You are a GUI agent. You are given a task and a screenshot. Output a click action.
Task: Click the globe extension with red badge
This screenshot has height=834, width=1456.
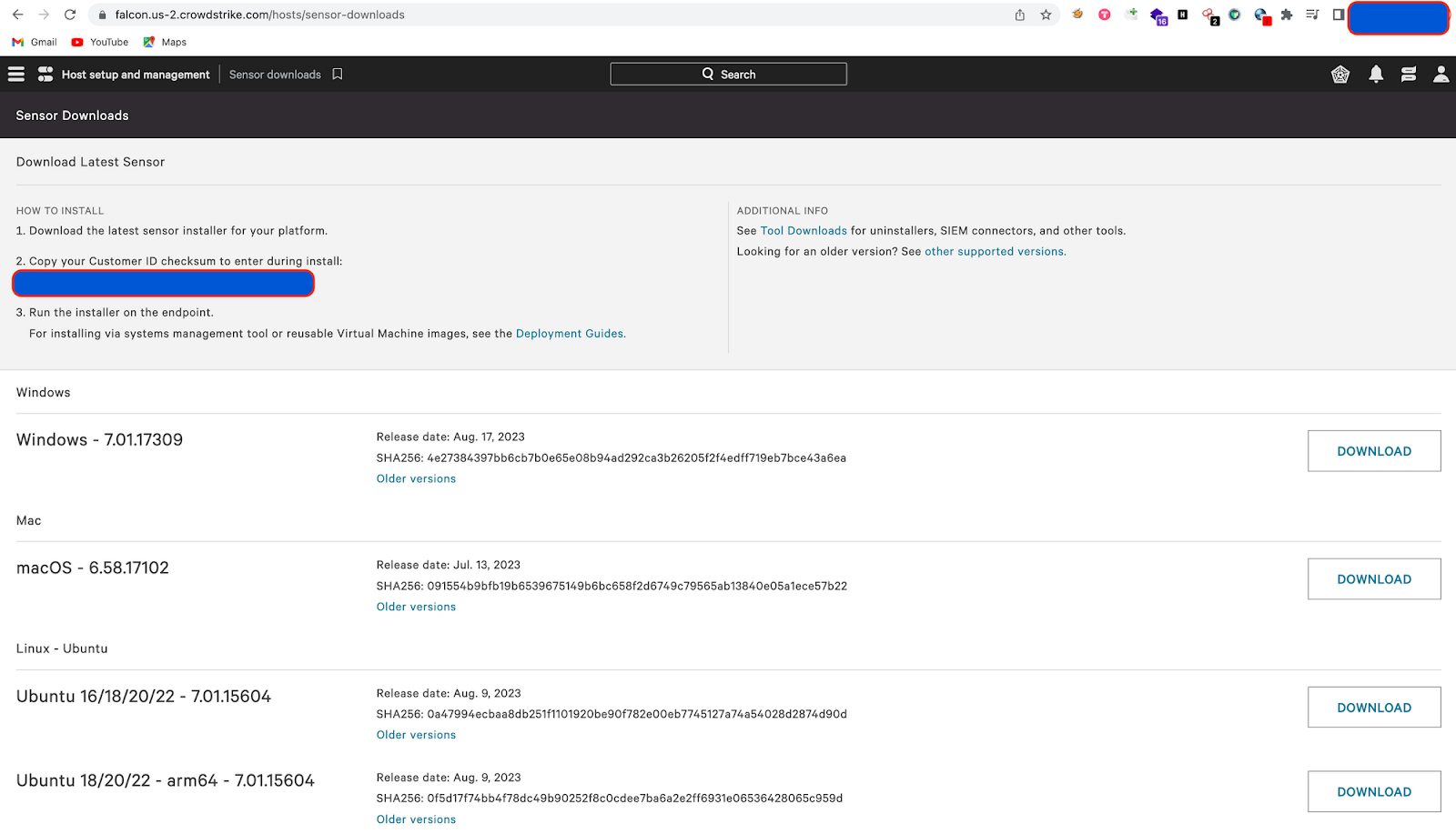coord(1261,15)
